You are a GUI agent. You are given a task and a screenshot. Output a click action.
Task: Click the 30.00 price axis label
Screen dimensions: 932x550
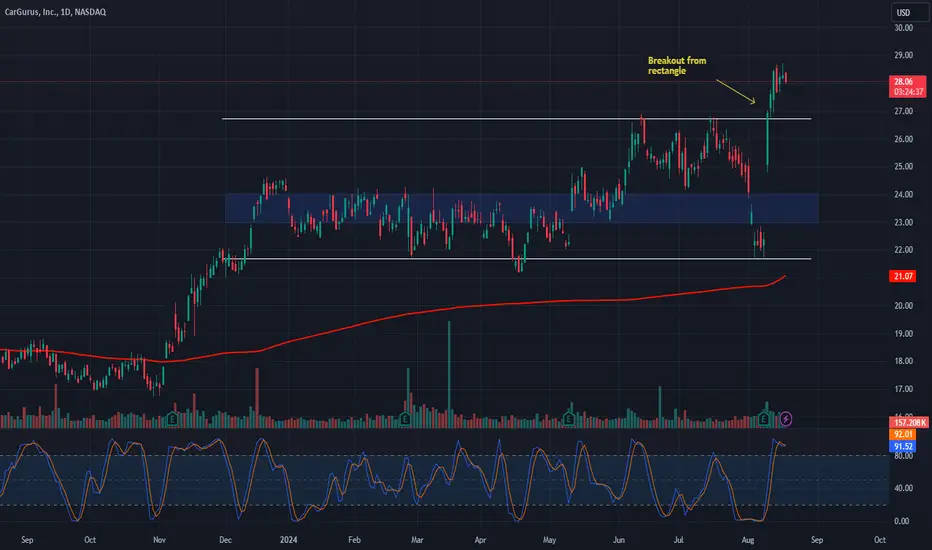[903, 28]
